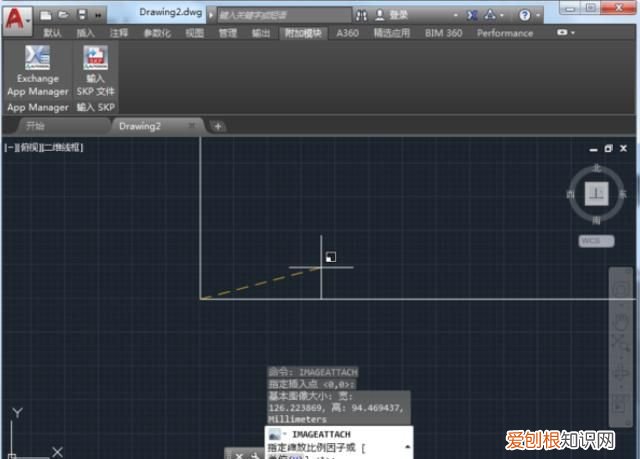Switch to the 开始 file tab
640x459 pixels.
pos(35,126)
